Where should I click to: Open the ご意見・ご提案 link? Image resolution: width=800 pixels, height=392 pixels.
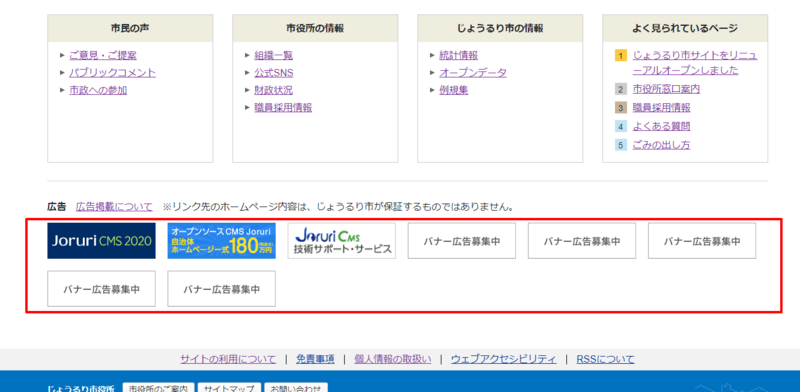point(103,55)
